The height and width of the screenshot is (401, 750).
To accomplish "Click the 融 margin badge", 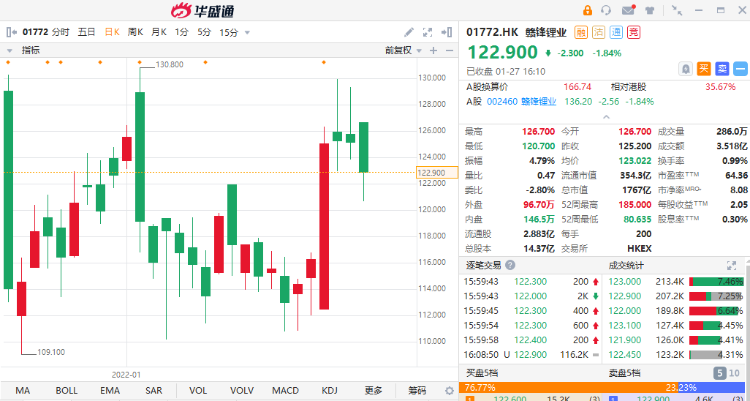I will click(581, 33).
